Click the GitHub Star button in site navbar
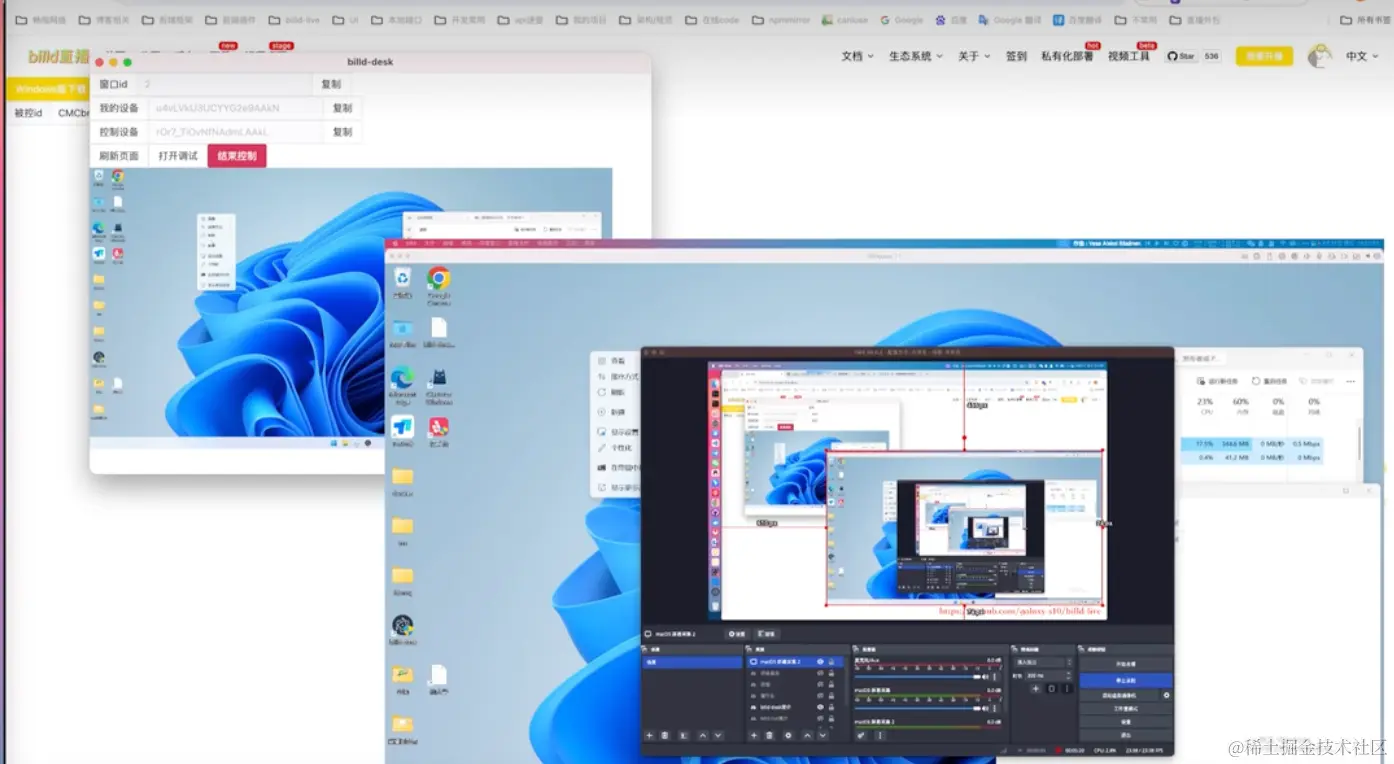This screenshot has width=1394, height=764. (x=1183, y=56)
